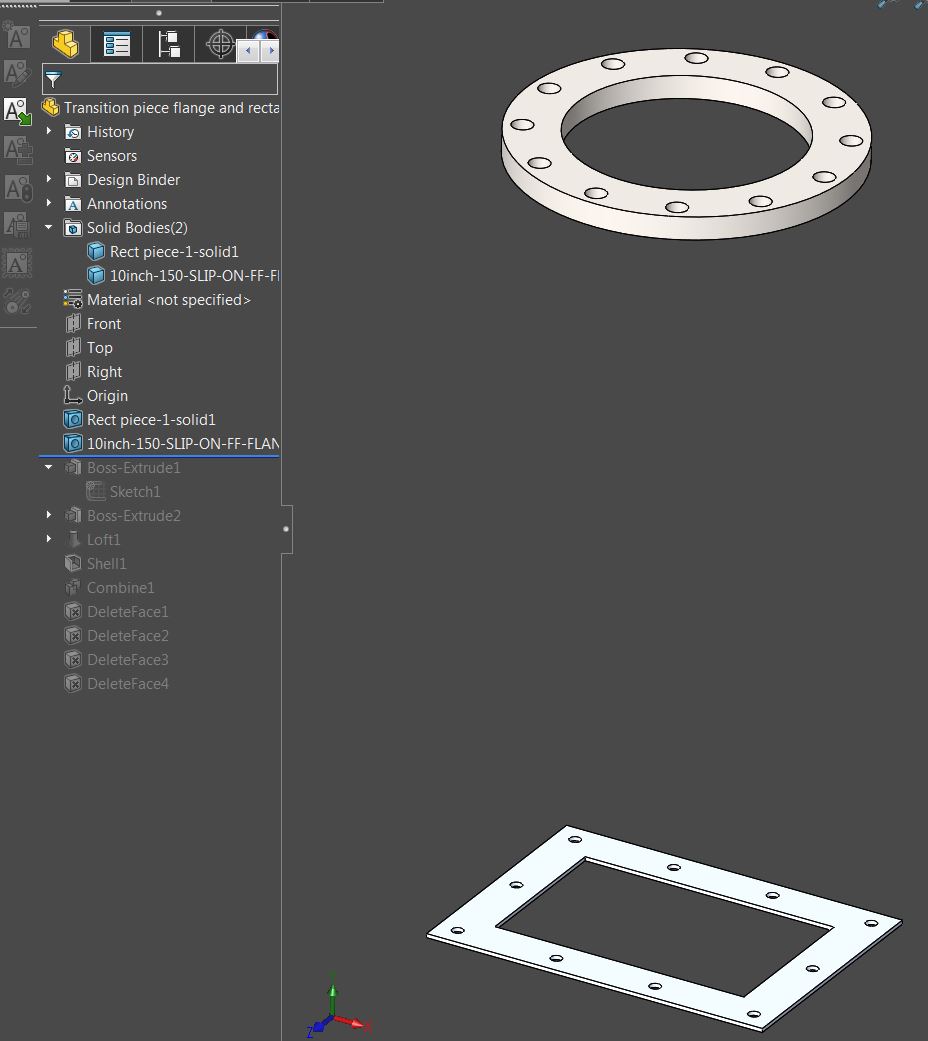The image size is (928, 1041).
Task: Expand the History folder
Action: pyautogui.click(x=48, y=131)
